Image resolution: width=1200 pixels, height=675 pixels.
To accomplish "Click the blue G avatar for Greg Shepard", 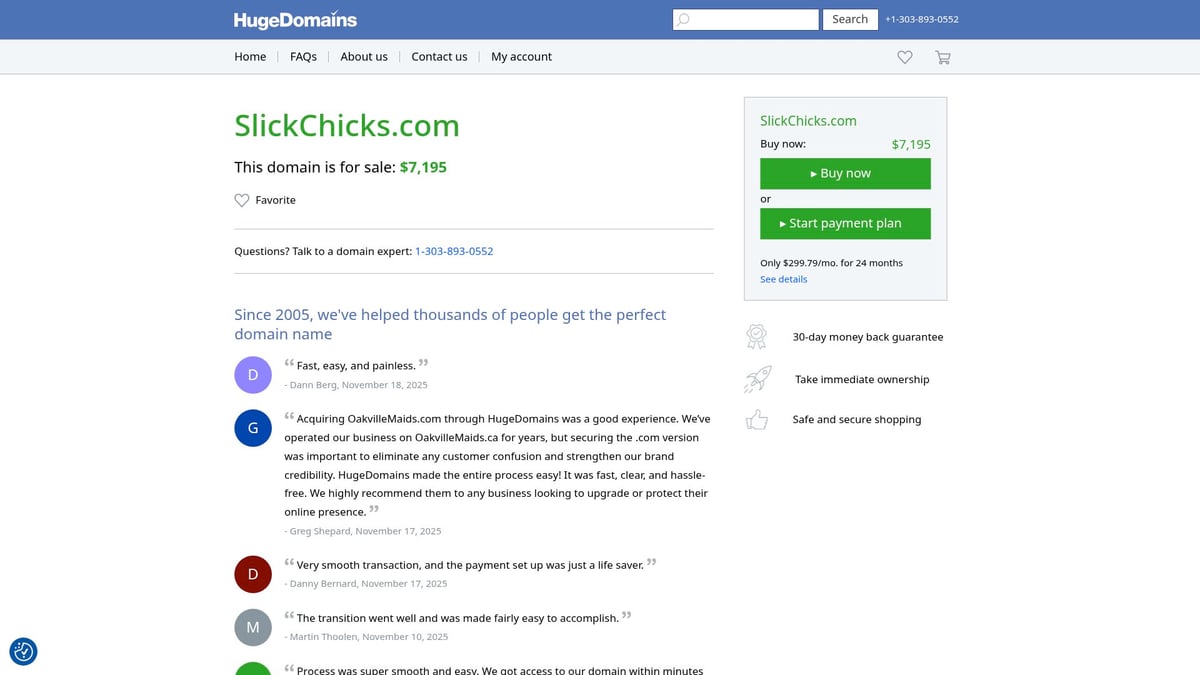I will [253, 428].
